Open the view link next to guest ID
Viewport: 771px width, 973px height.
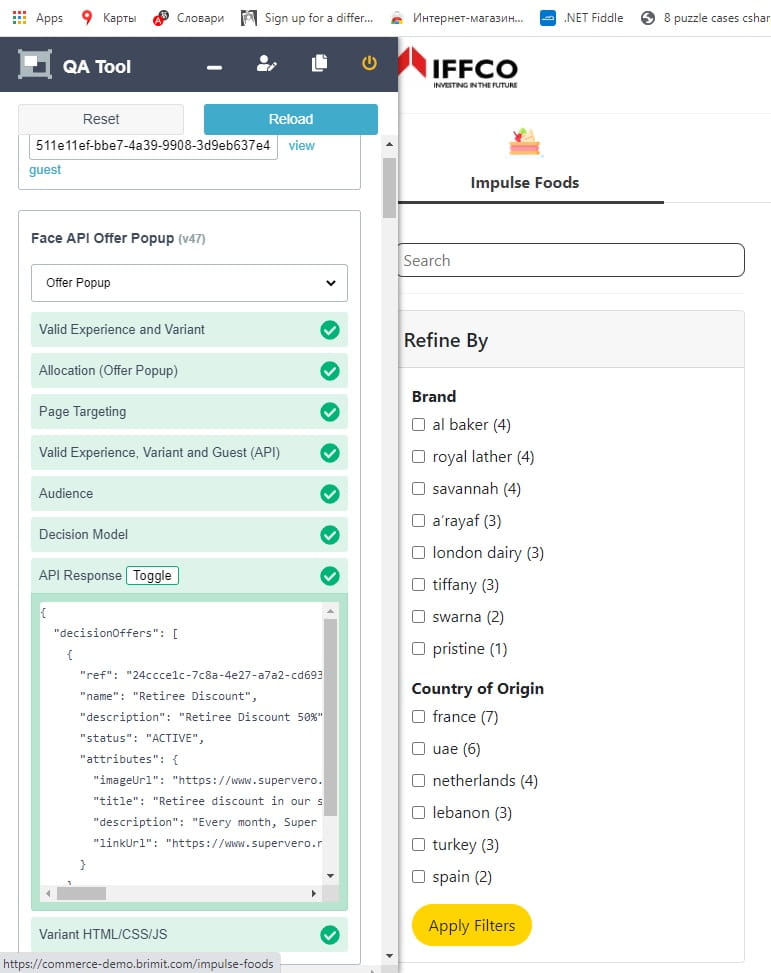[x=302, y=146]
